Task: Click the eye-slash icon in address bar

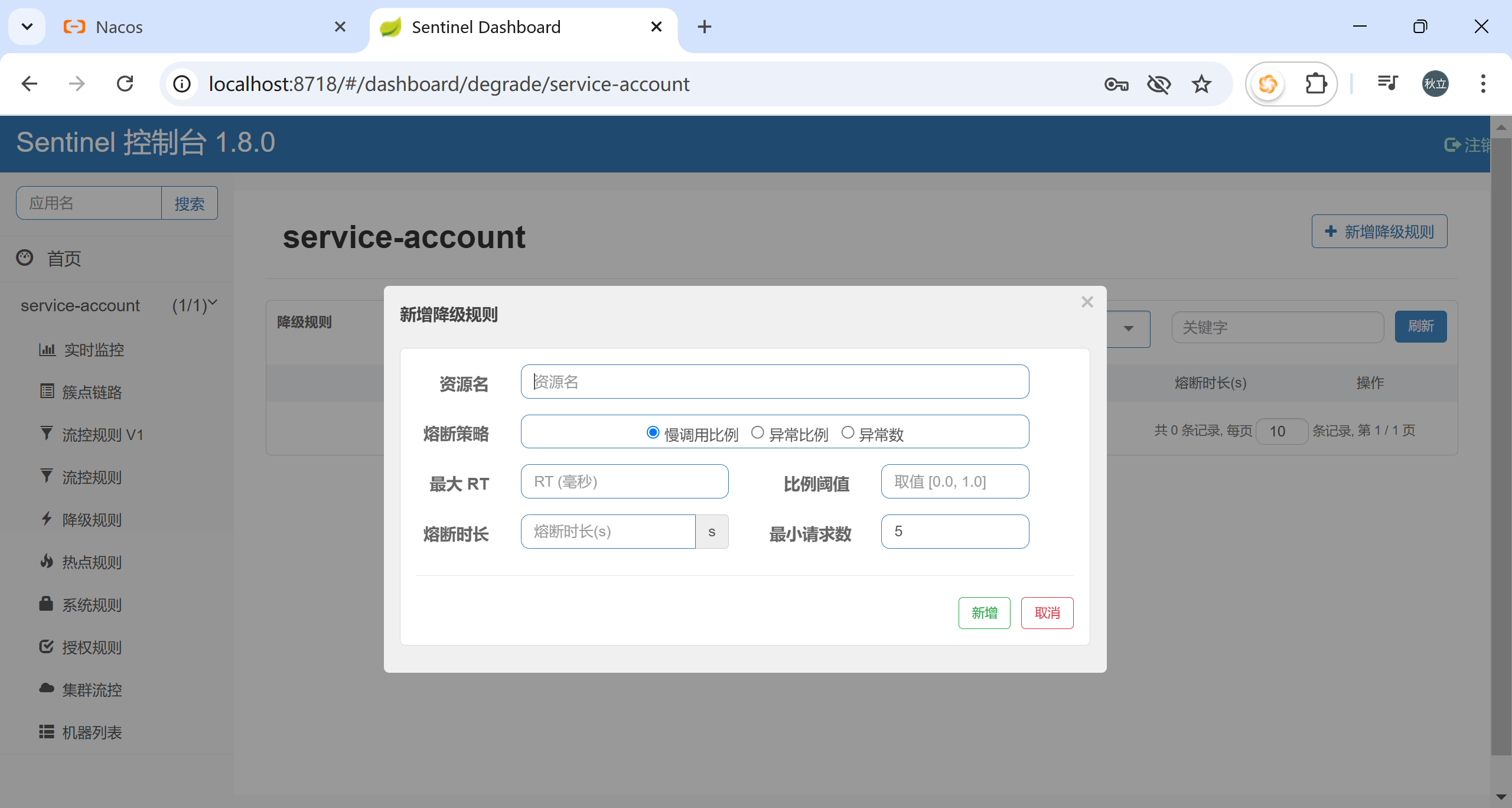Action: pyautogui.click(x=1158, y=84)
